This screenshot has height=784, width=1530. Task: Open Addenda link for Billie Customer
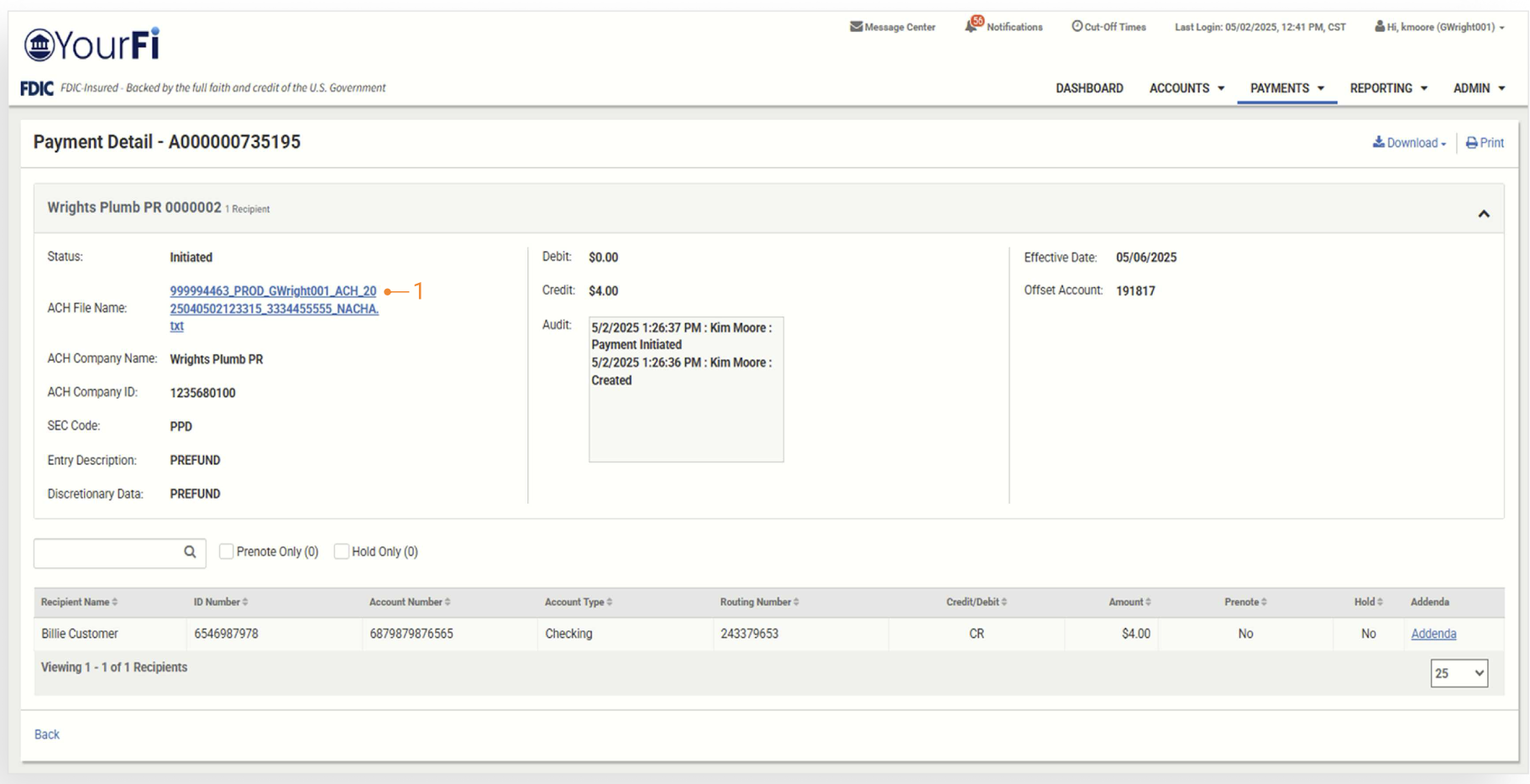point(1433,634)
